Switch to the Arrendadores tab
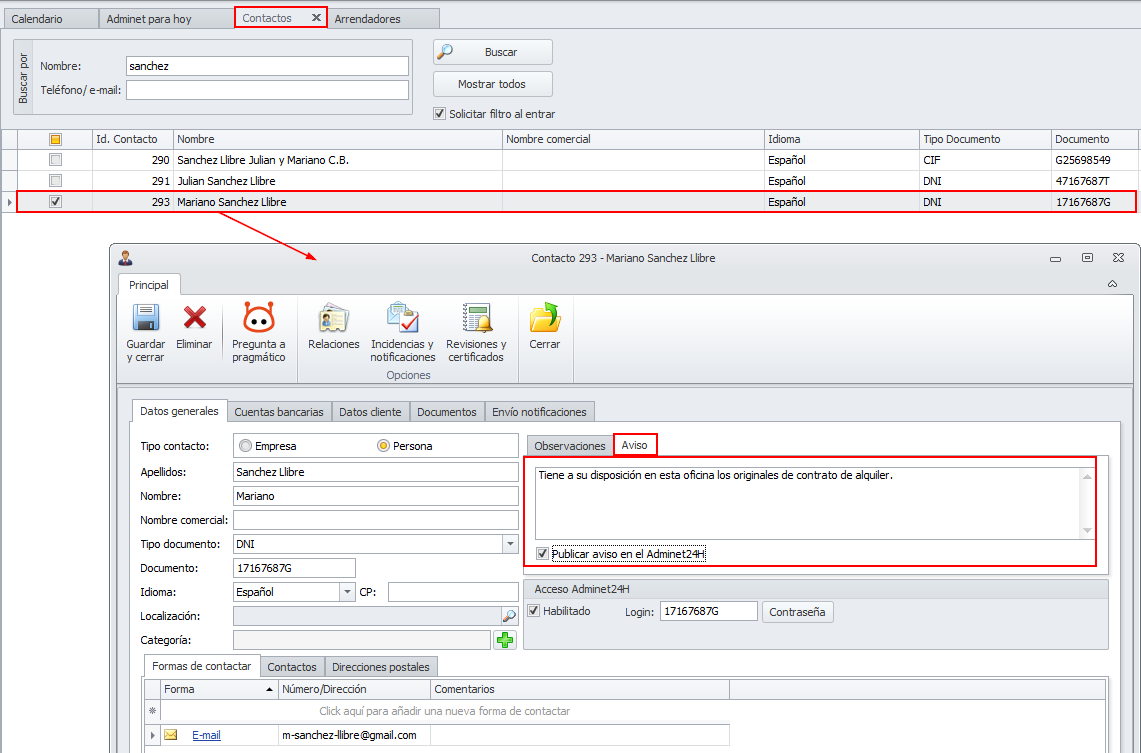The image size is (1141, 753). [x=383, y=19]
